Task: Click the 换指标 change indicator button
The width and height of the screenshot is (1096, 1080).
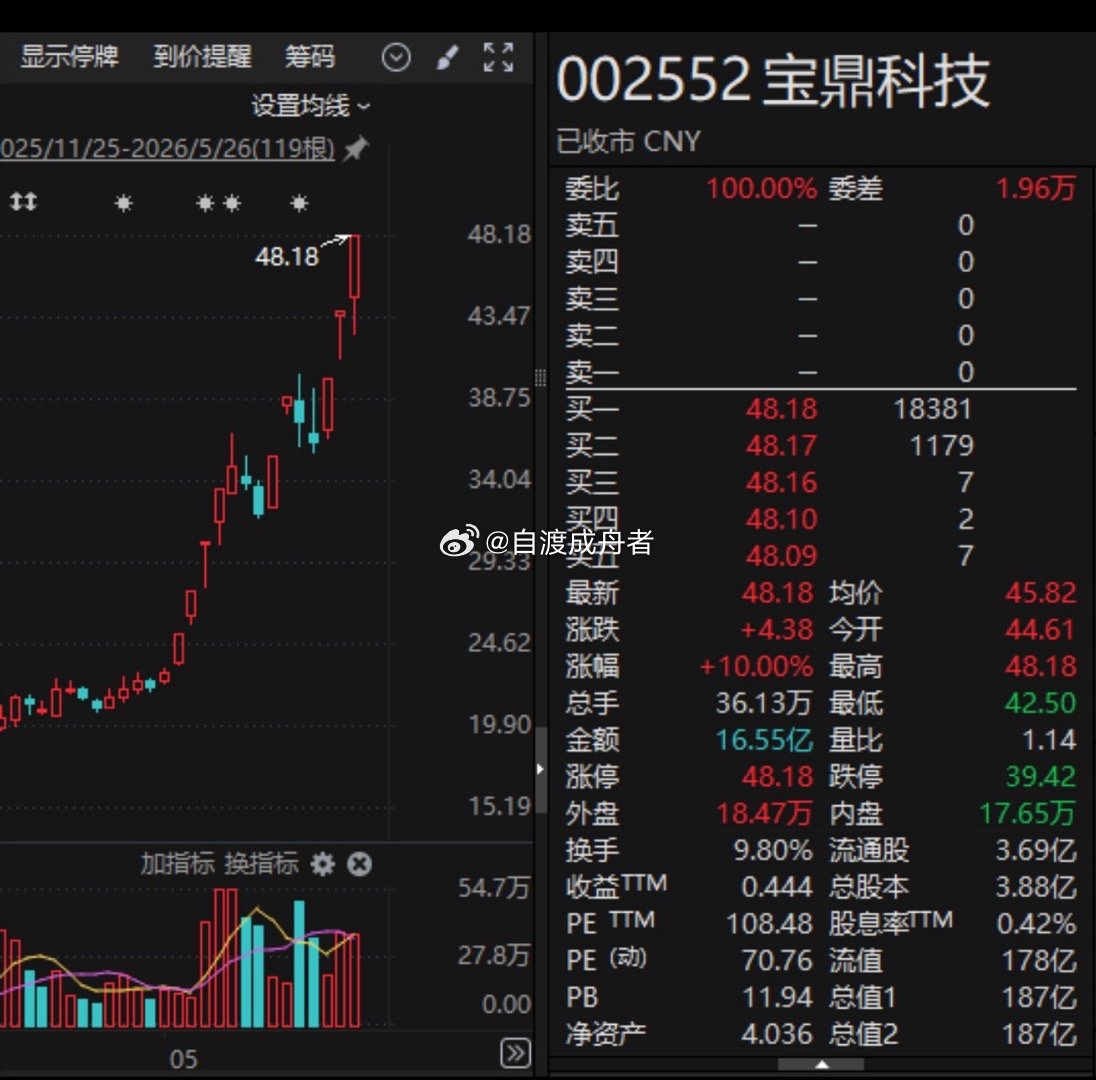Action: click(x=261, y=864)
